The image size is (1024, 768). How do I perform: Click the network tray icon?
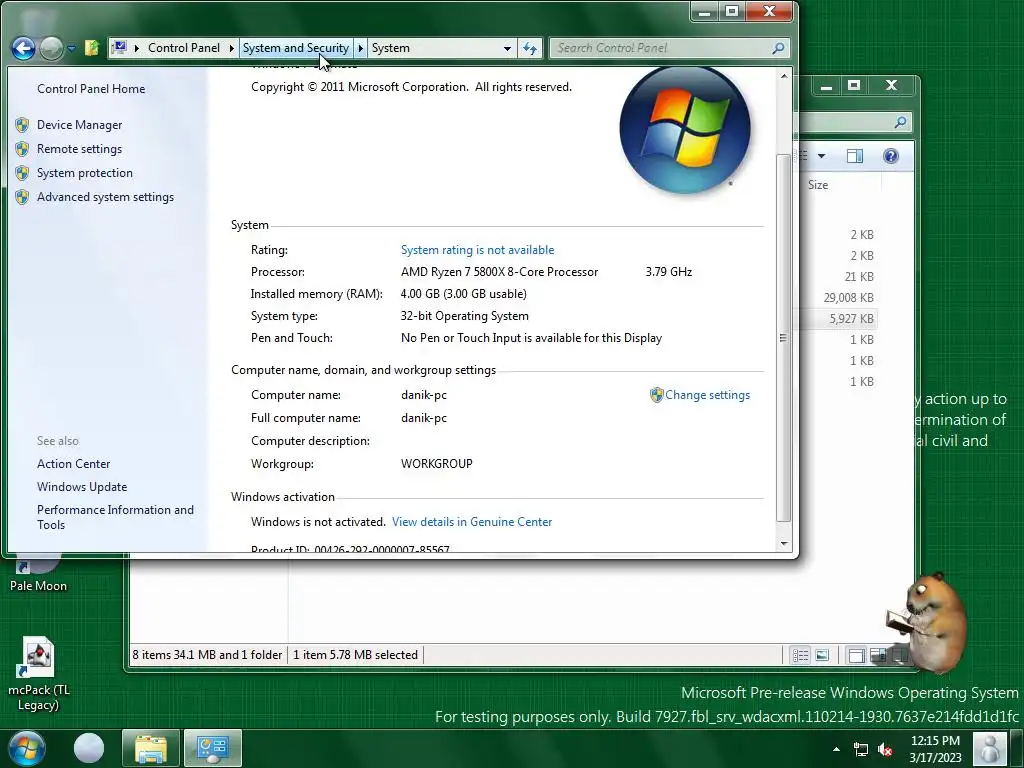tap(861, 750)
